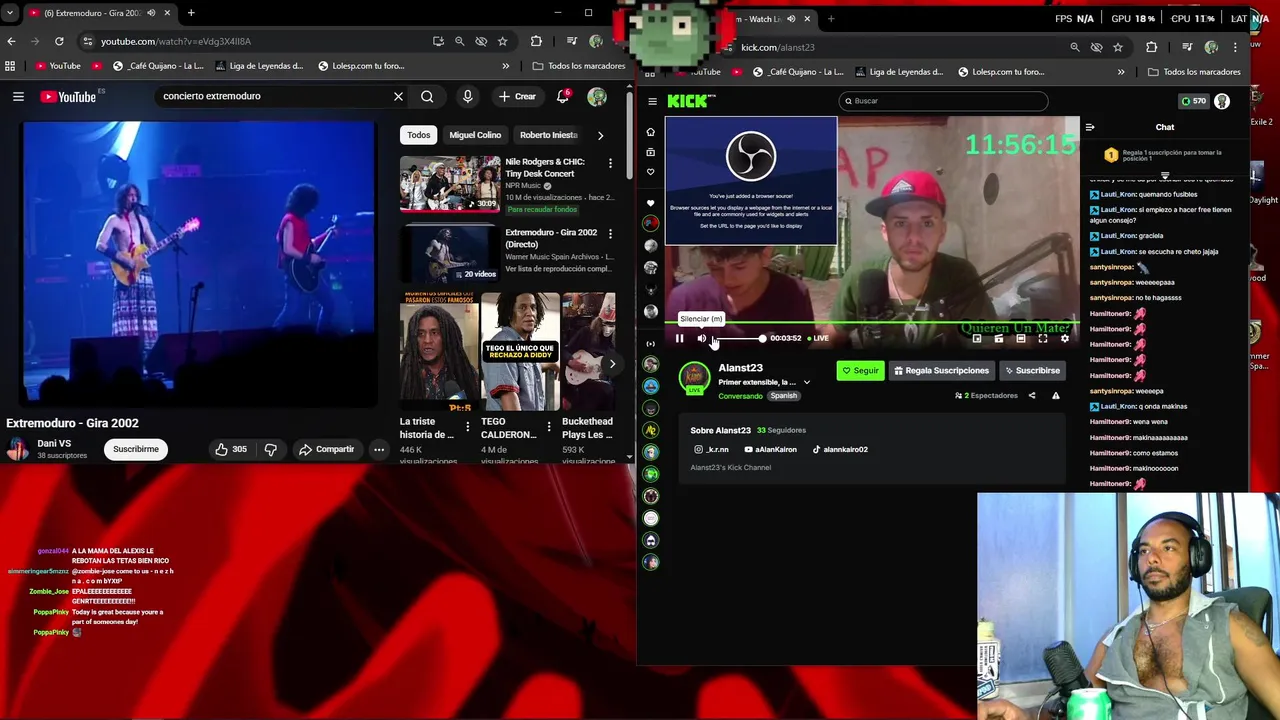Viewport: 1280px width, 720px height.
Task: Toggle theater mode on Kick player
Action: 1020,338
